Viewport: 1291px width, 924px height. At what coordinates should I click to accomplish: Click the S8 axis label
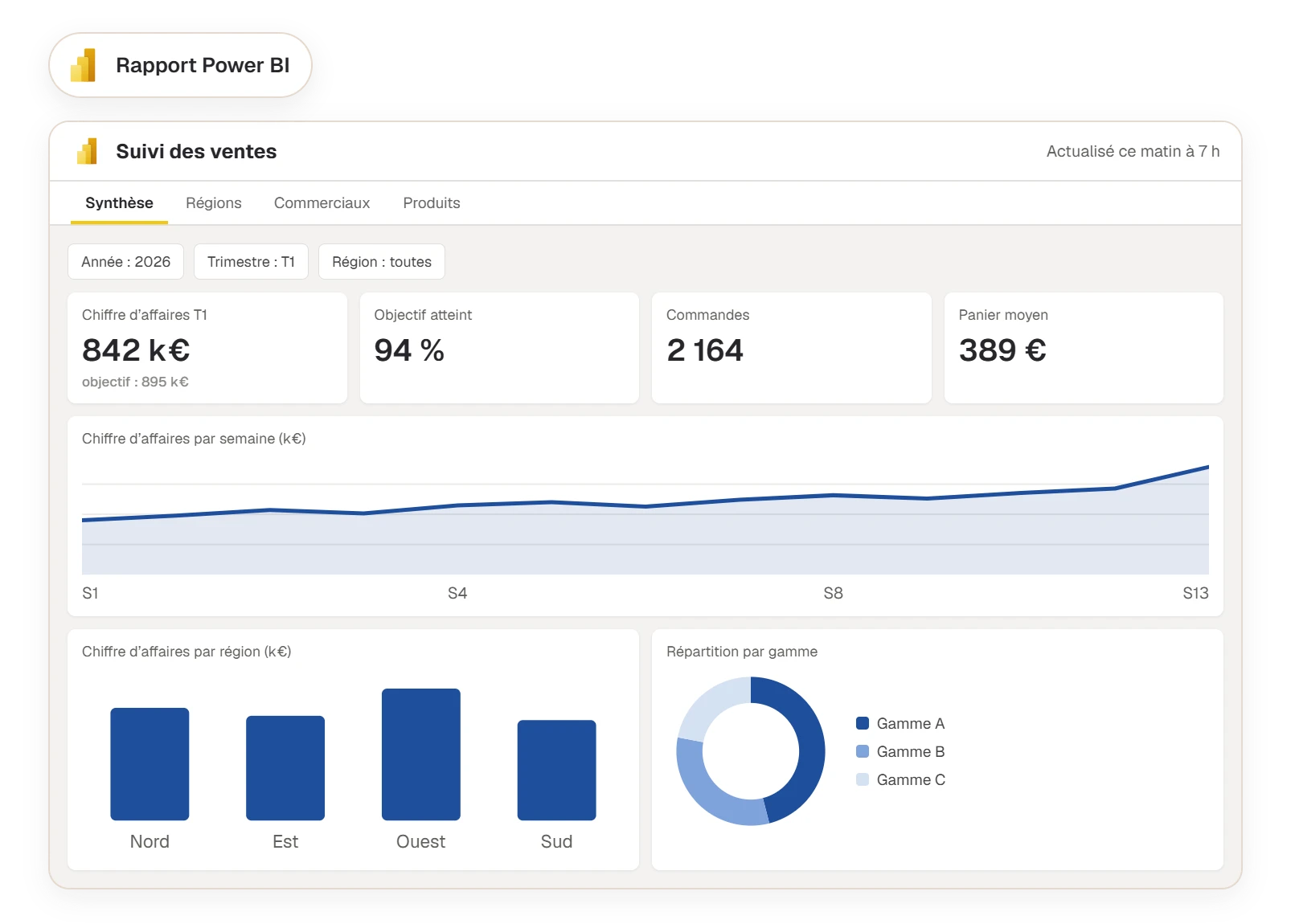pyautogui.click(x=834, y=593)
